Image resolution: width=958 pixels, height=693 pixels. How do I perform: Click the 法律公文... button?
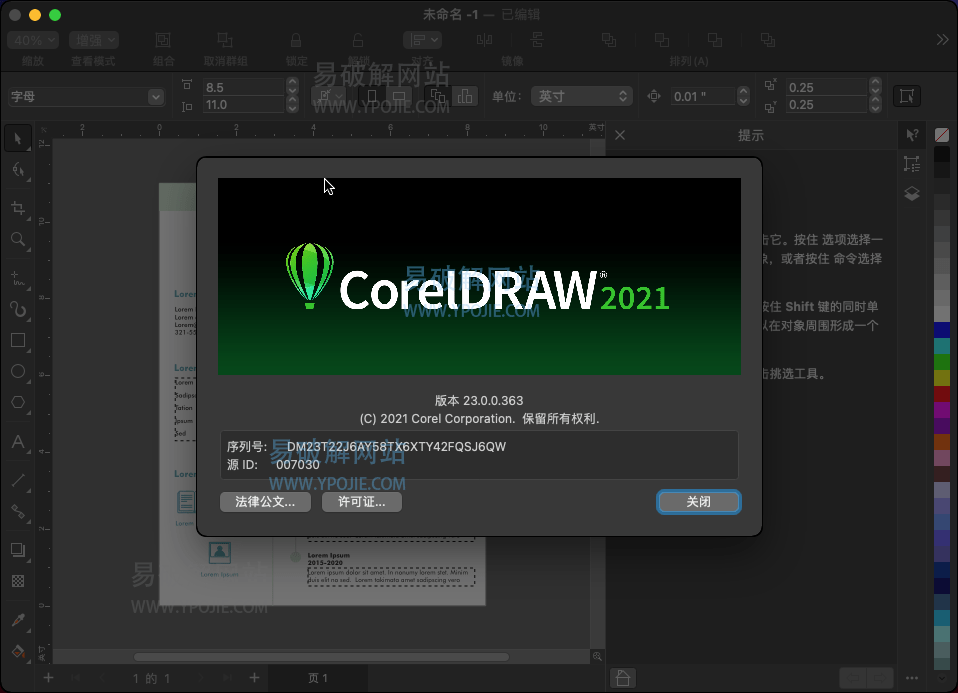[x=265, y=502]
